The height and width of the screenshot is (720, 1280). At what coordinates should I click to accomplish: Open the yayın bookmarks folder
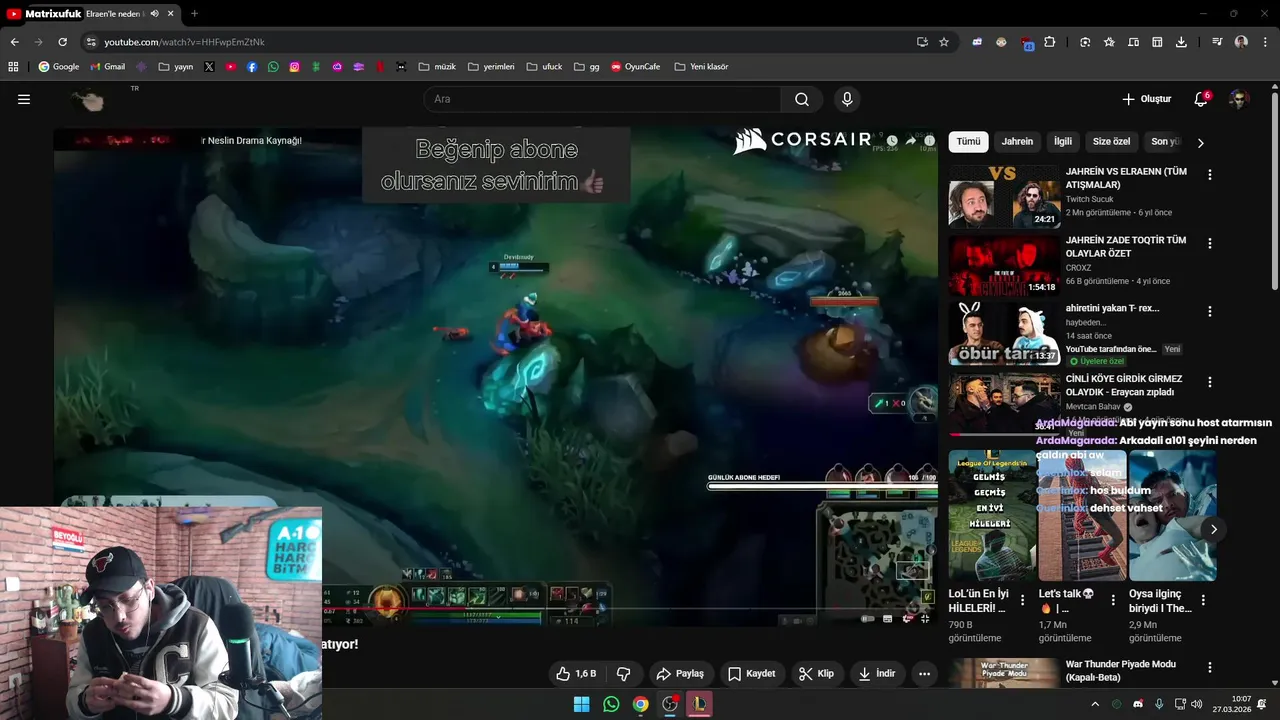[176, 67]
